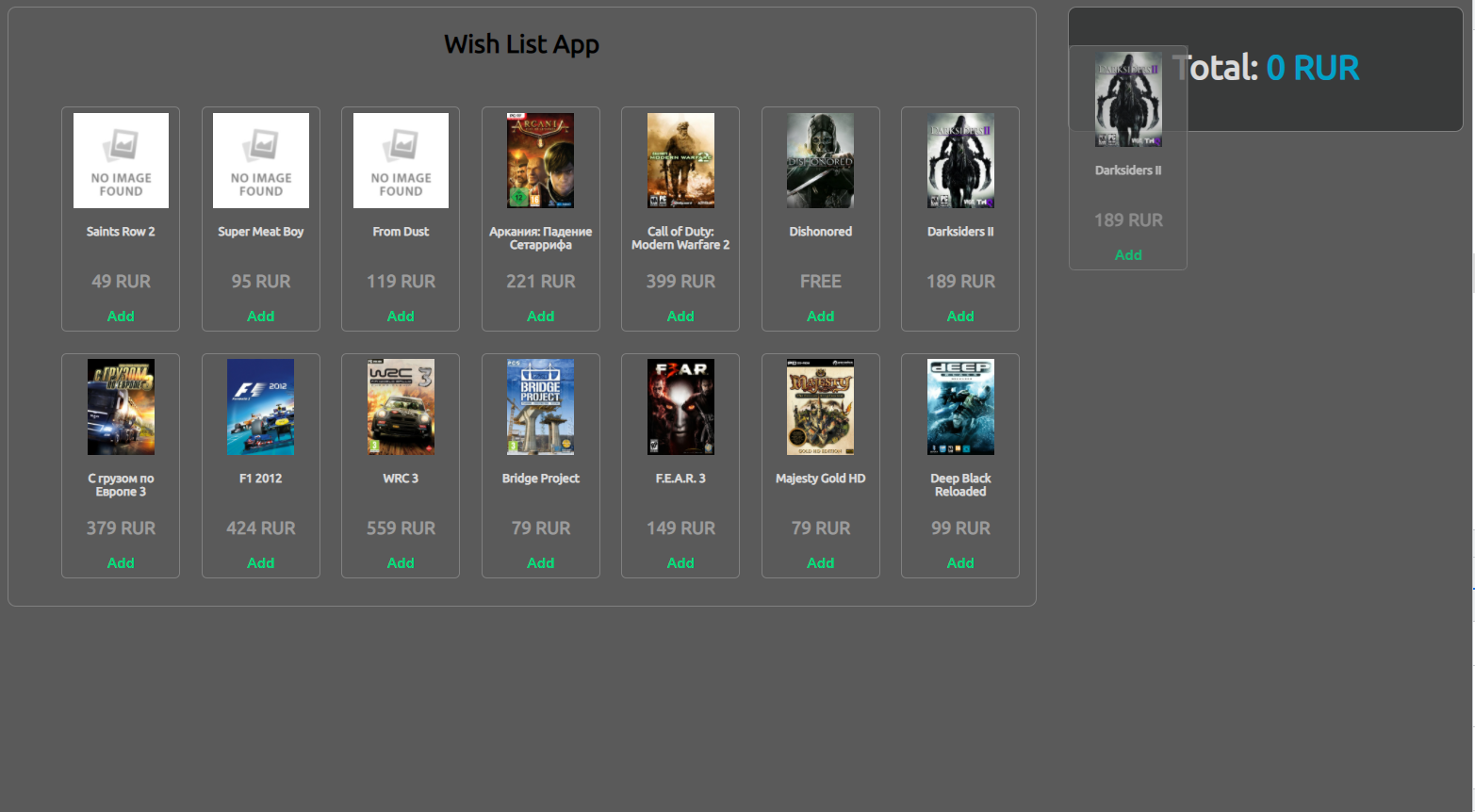
Task: Click the Аркания: Падение Сетаррифа cover image
Action: coord(540,160)
